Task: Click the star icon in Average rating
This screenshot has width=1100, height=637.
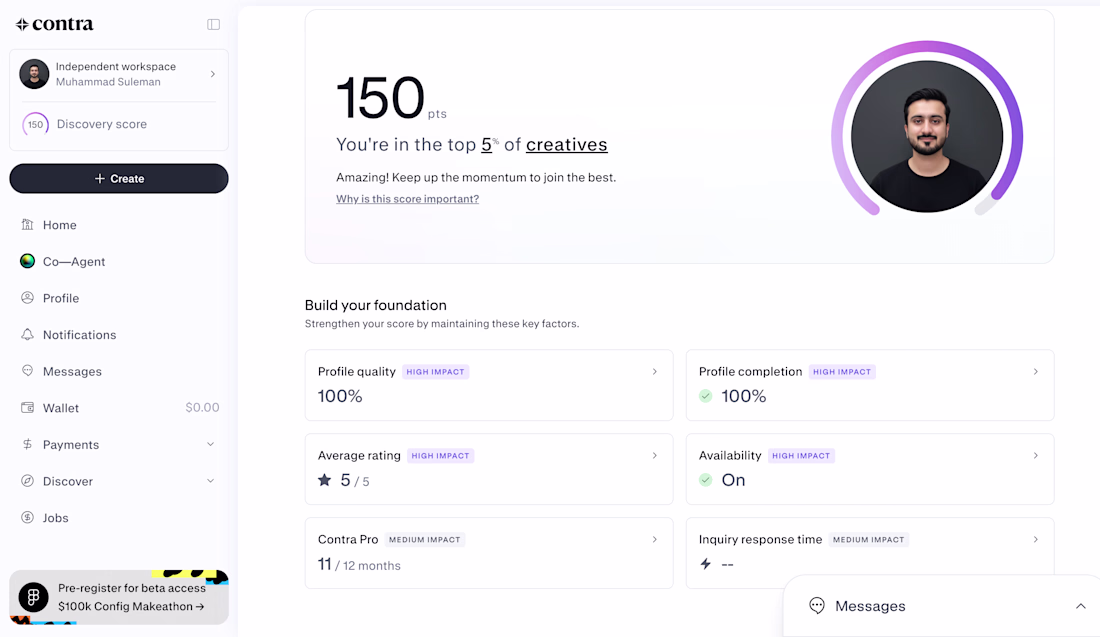Action: tap(324, 480)
